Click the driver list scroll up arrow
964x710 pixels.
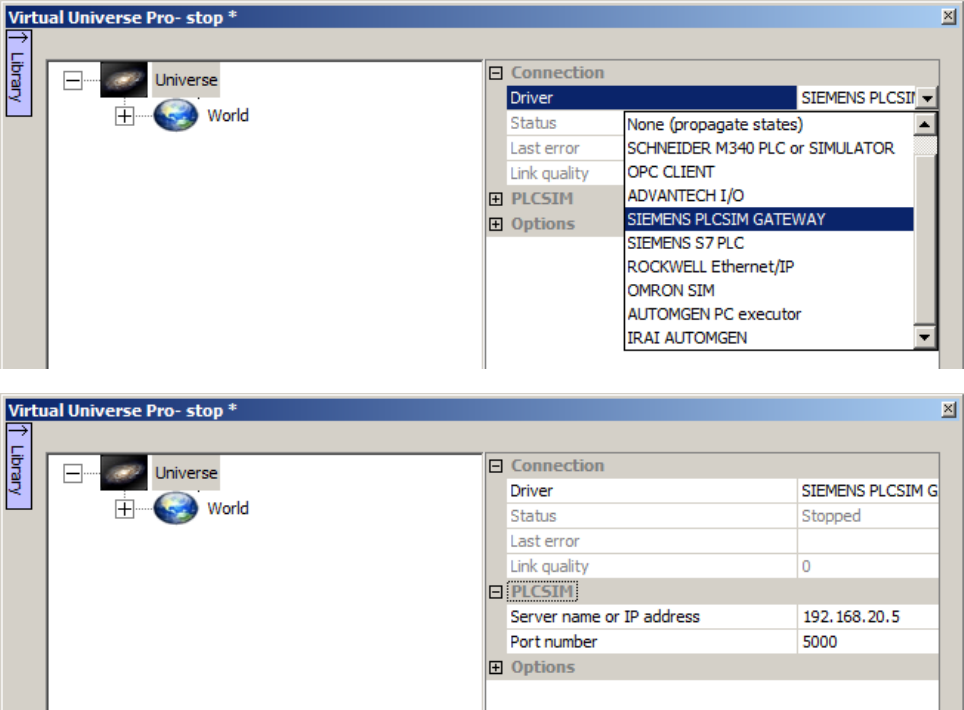click(925, 124)
